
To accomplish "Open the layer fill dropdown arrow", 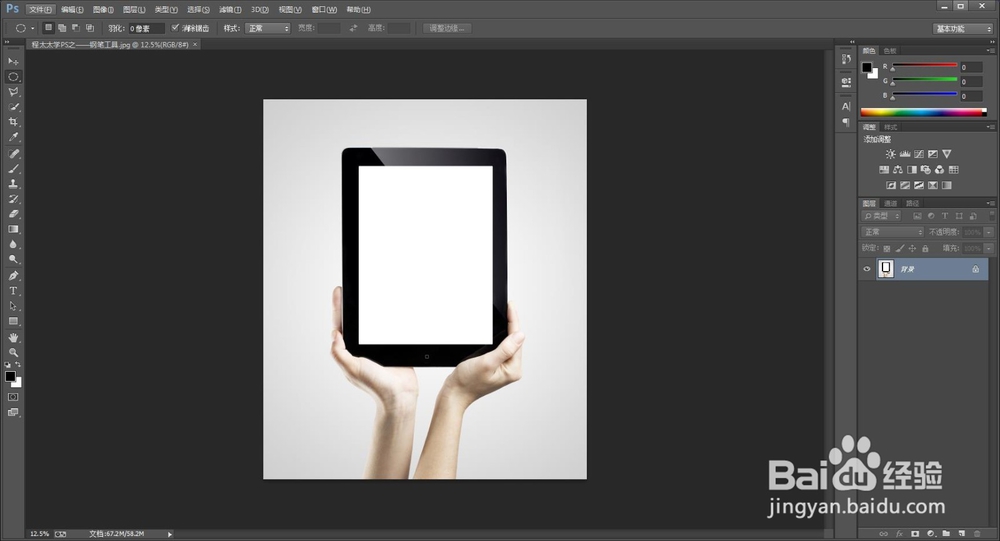I will point(989,248).
